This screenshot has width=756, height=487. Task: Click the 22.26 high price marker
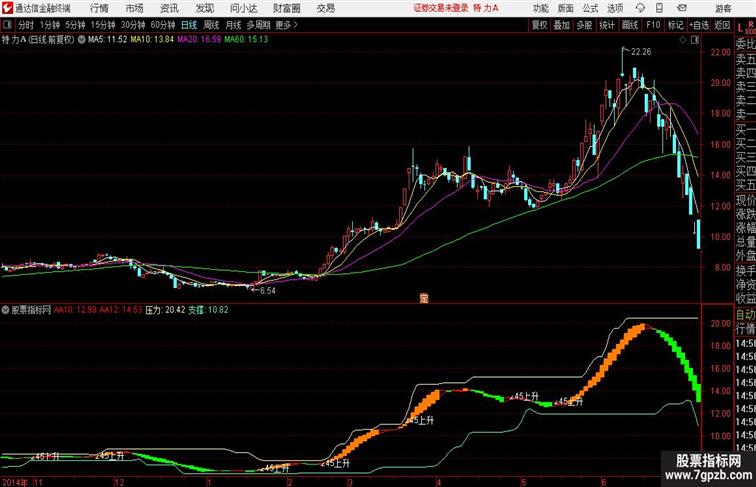(x=641, y=52)
